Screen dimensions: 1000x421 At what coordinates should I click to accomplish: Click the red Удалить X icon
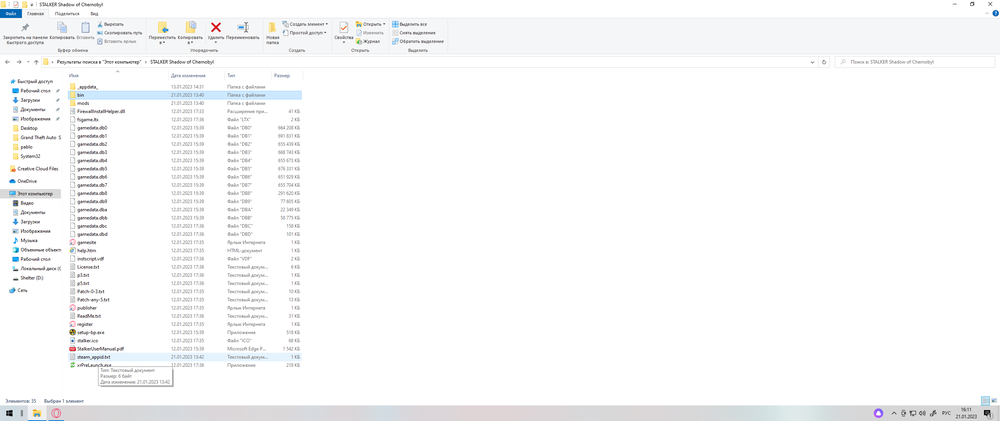tap(216, 27)
